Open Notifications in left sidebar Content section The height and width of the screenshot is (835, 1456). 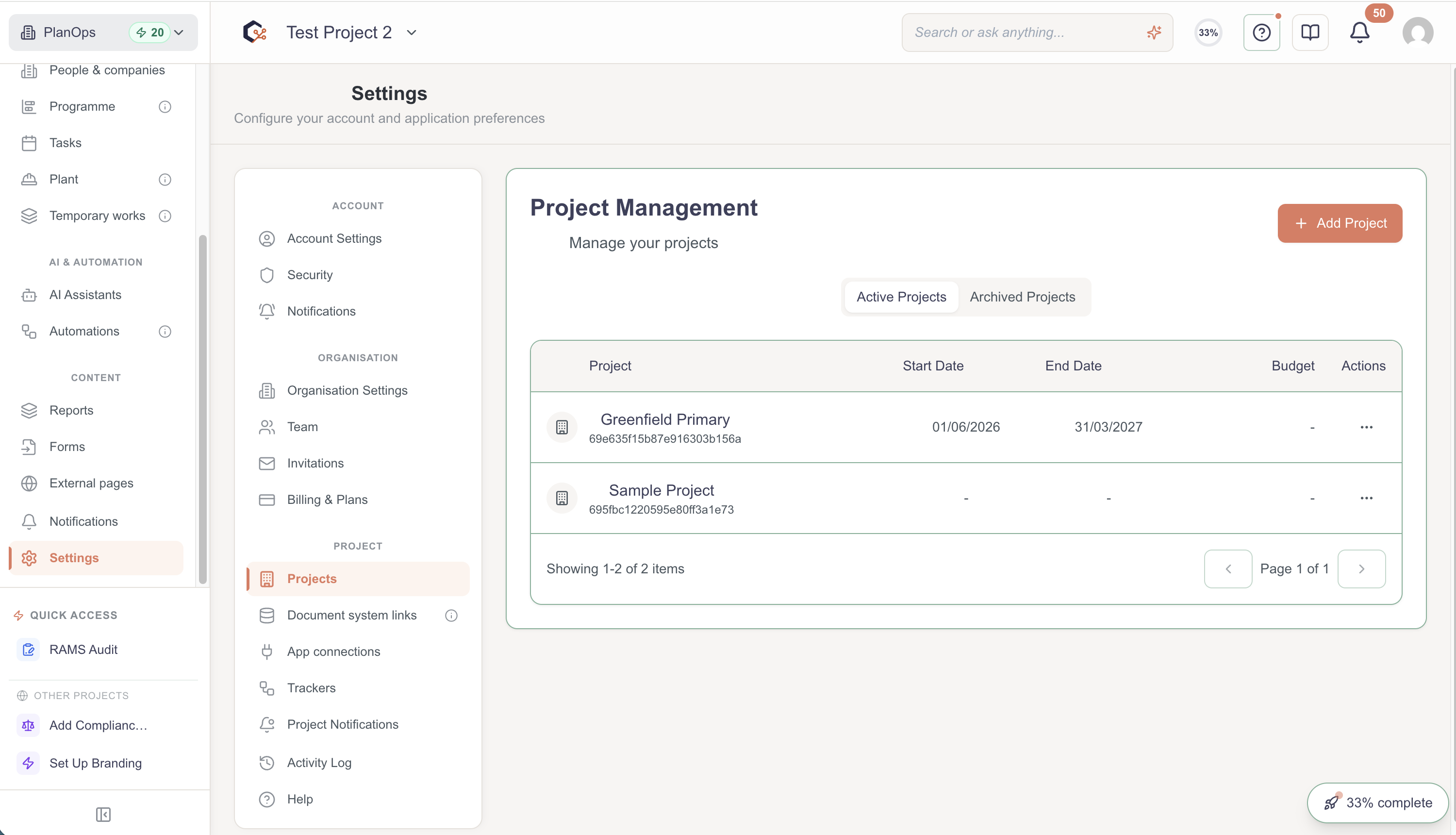point(96,521)
